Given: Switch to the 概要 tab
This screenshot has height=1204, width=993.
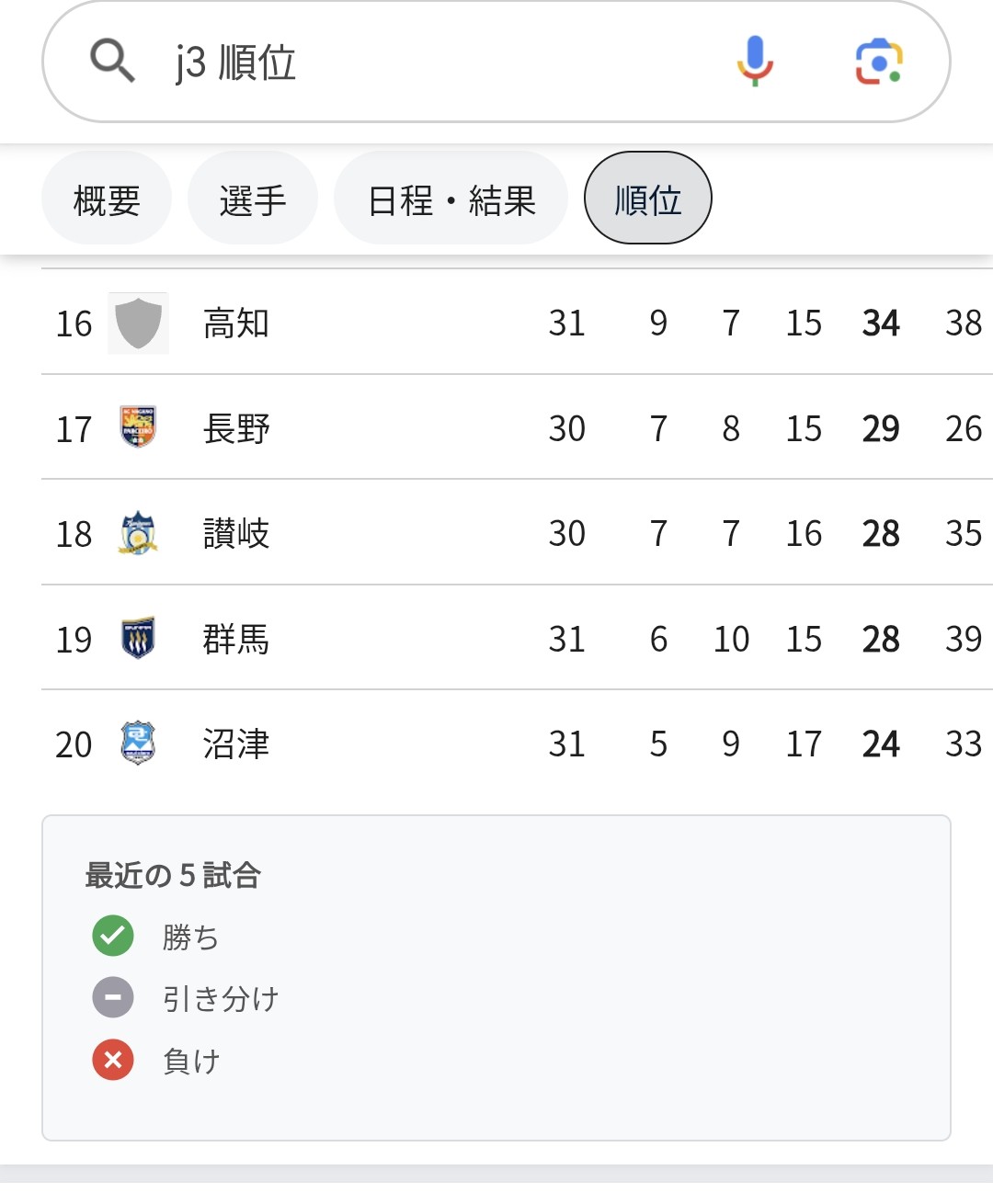Looking at the screenshot, I should (x=107, y=199).
